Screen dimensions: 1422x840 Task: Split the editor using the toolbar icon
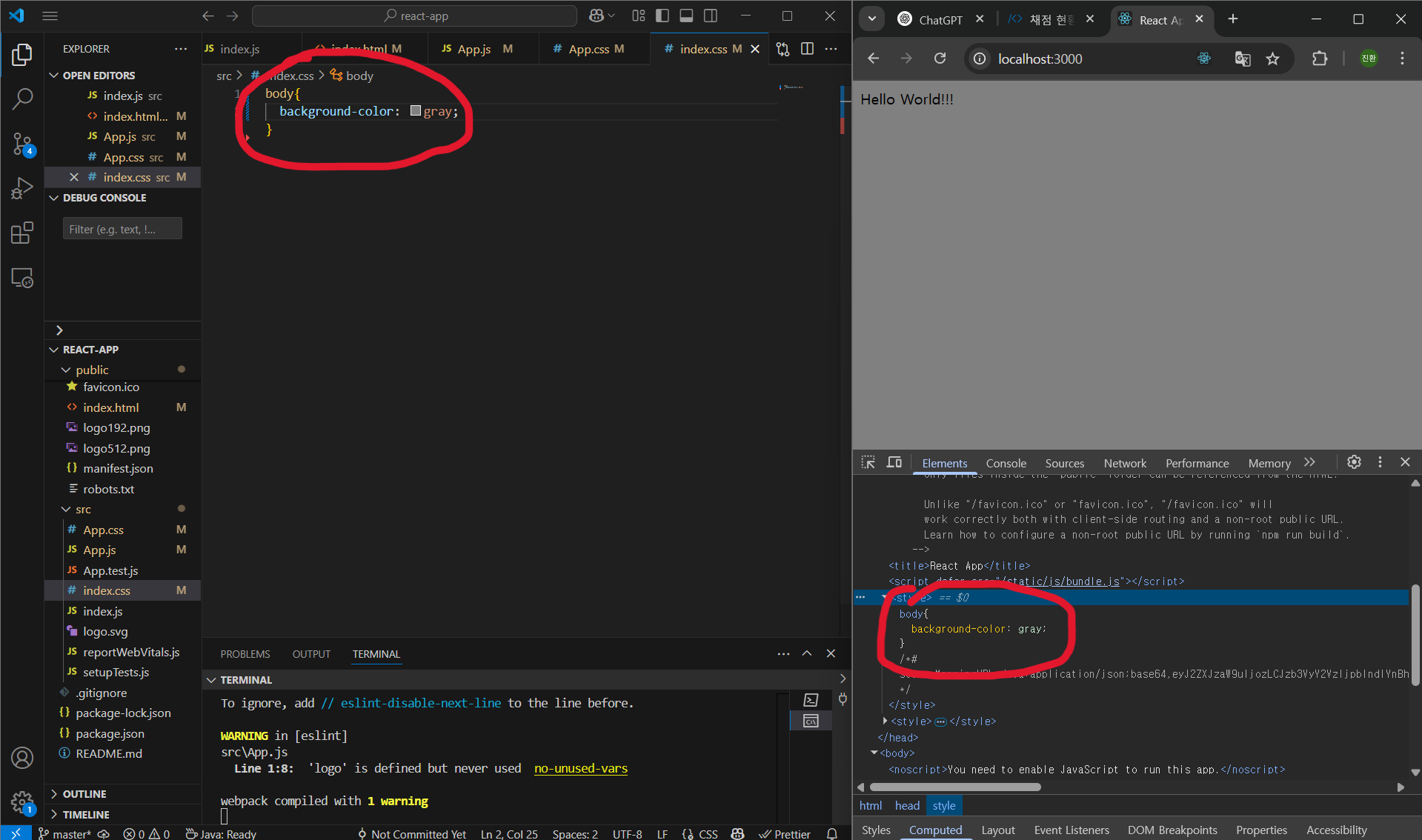(807, 49)
